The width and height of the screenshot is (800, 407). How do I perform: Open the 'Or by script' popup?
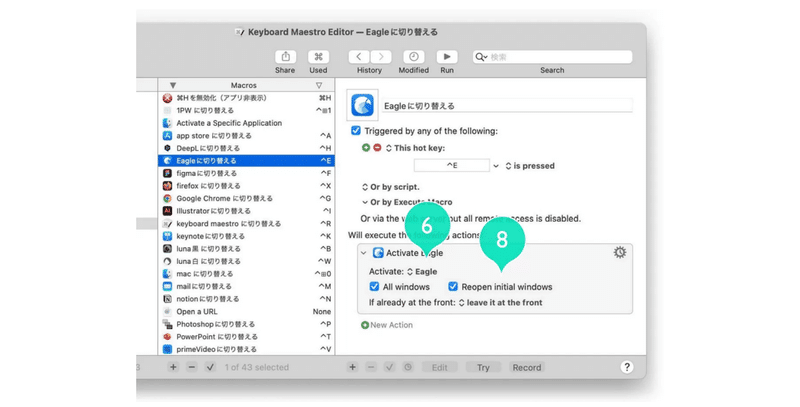391,187
